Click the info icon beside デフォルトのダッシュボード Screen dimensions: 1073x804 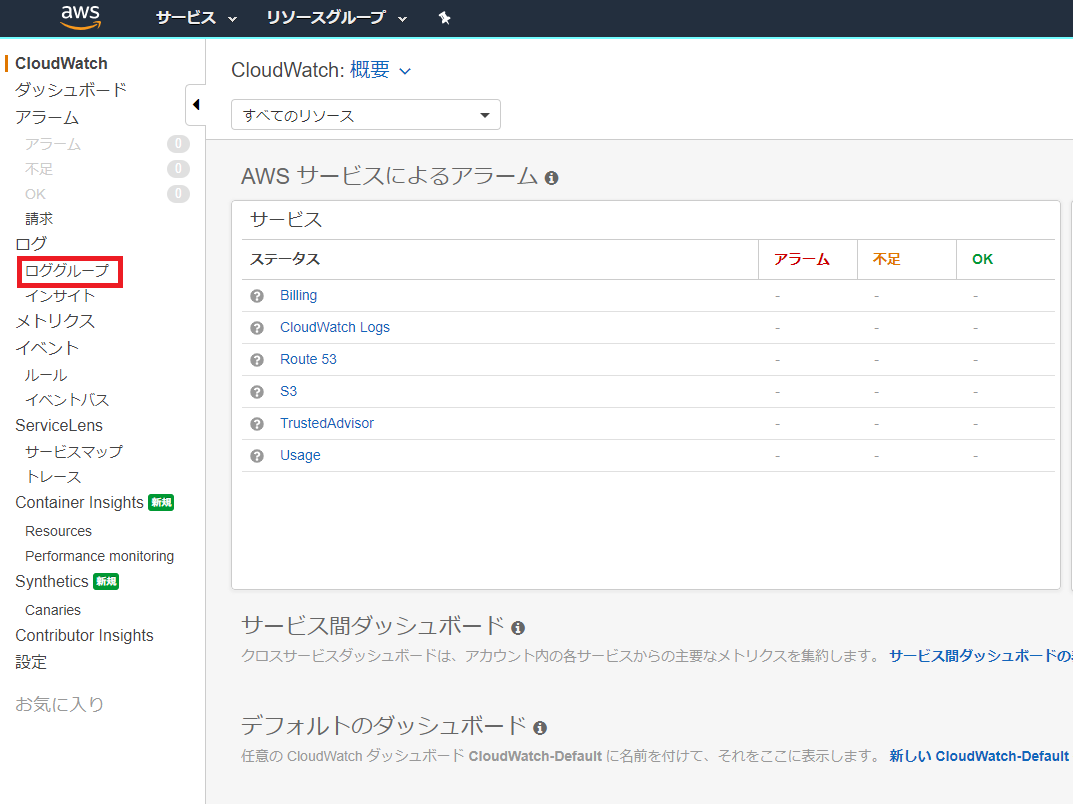point(540,727)
